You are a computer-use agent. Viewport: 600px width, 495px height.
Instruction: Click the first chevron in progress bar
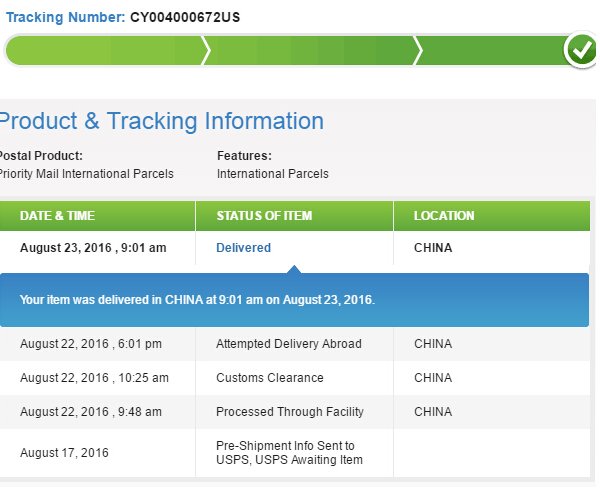click(x=206, y=50)
